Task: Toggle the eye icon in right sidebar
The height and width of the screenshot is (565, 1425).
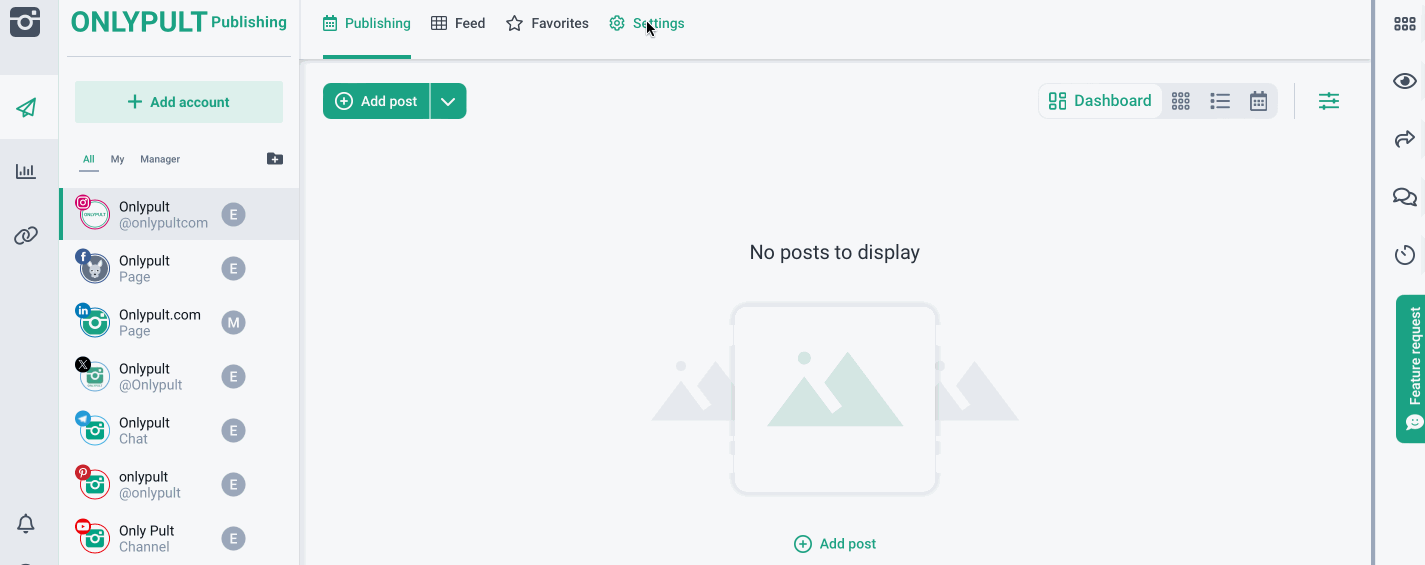Action: 1404,81
